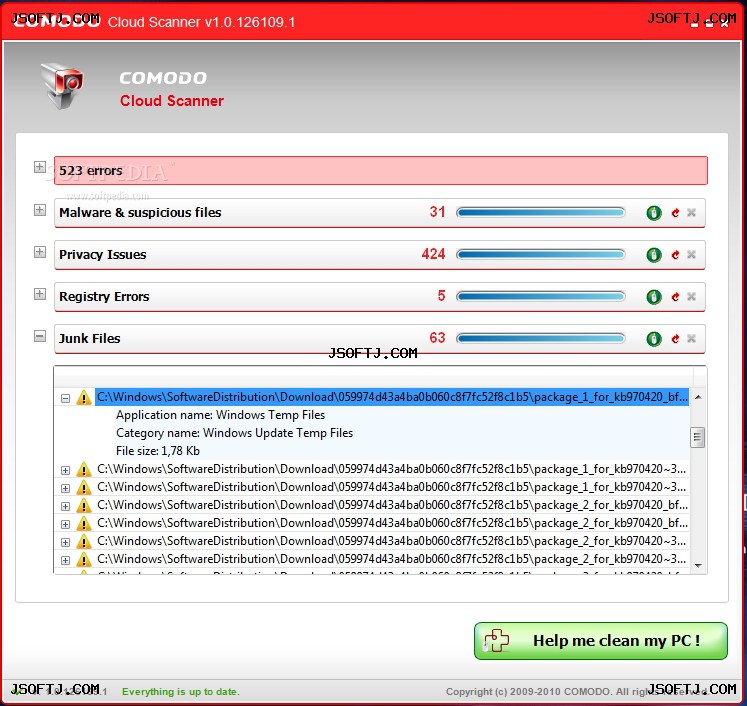747x706 pixels.
Task: Click red rescan arrow for Junk Files
Action: point(675,339)
